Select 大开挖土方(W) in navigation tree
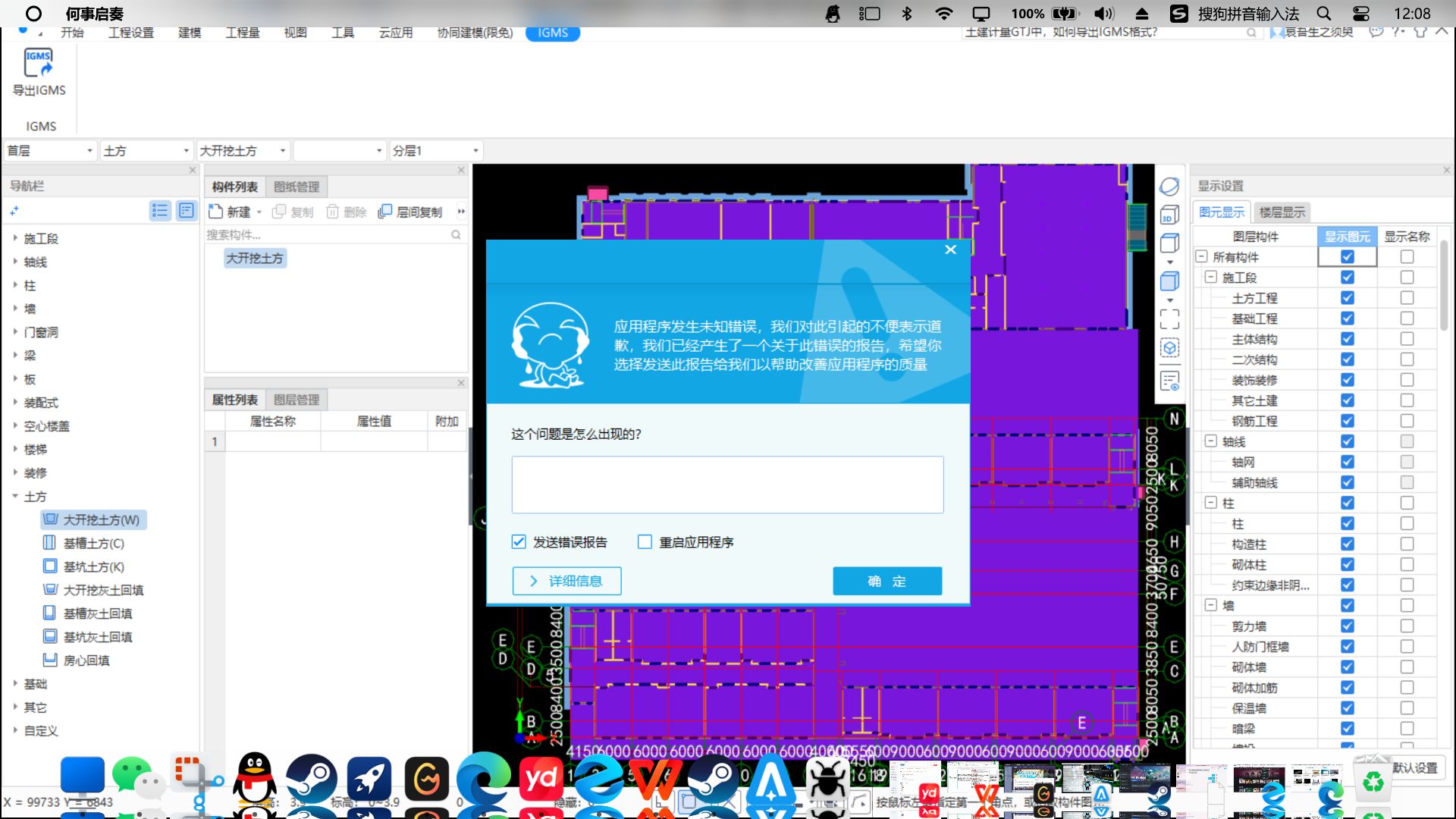Viewport: 1456px width, 819px height. pos(93,519)
